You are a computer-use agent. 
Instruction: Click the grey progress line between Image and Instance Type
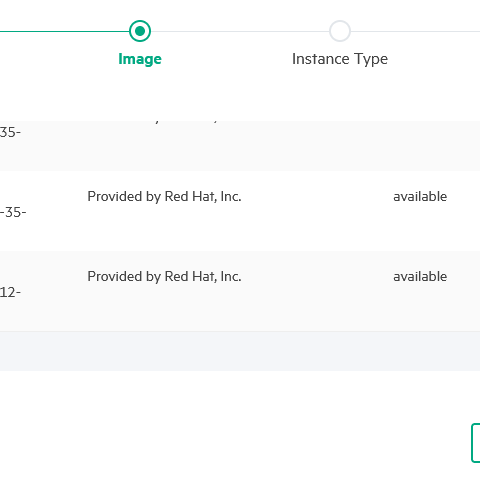tap(240, 31)
